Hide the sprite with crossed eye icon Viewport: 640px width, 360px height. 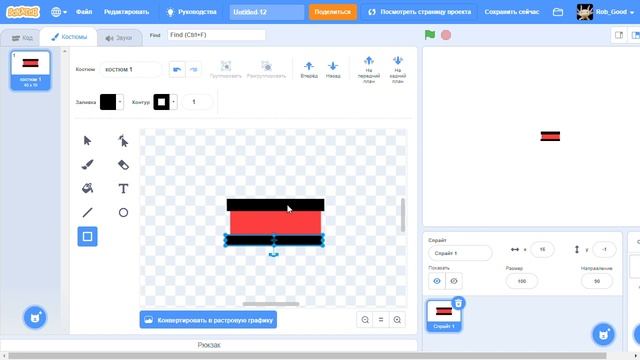(453, 281)
